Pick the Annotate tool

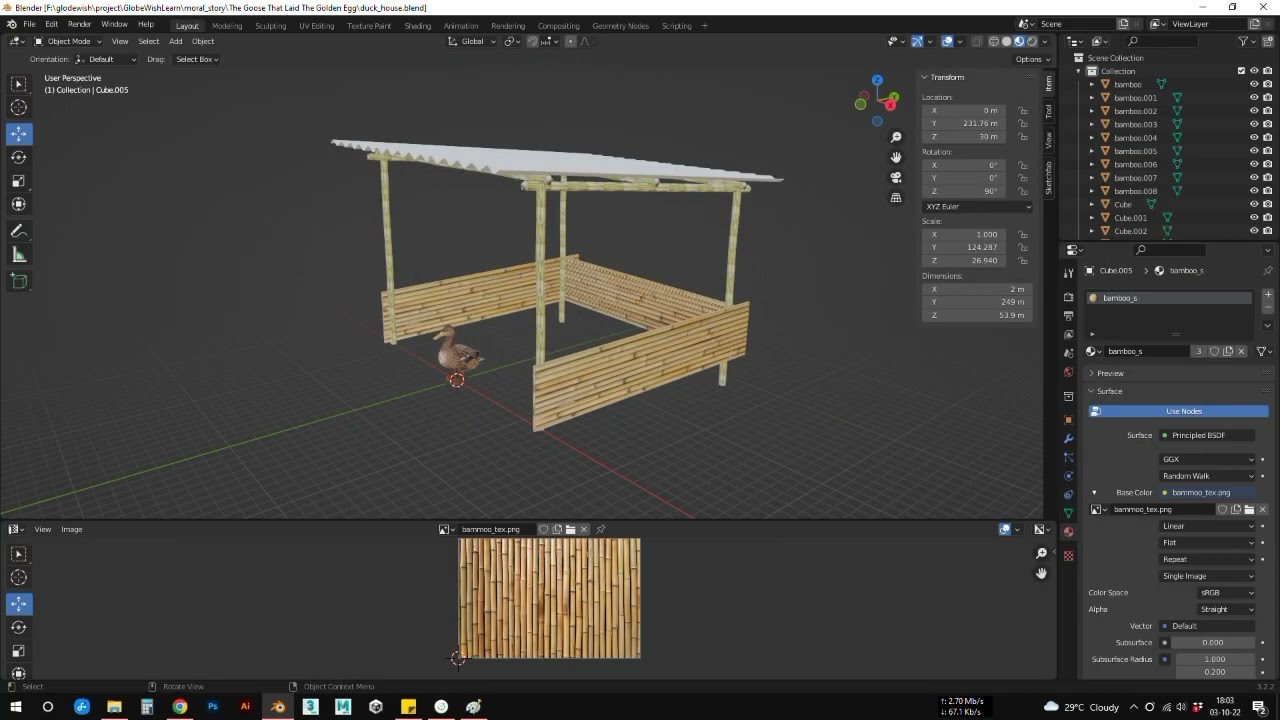(x=19, y=231)
